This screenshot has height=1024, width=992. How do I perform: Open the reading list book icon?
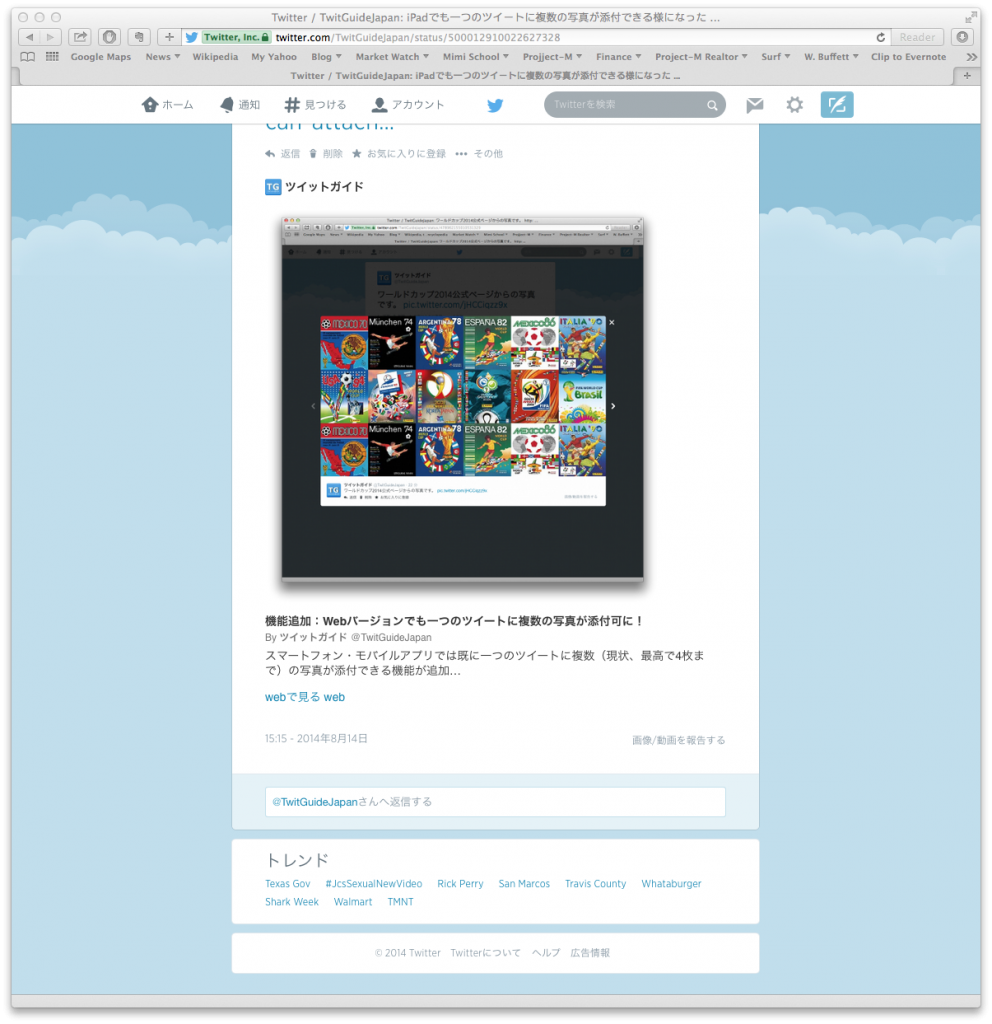(27, 57)
